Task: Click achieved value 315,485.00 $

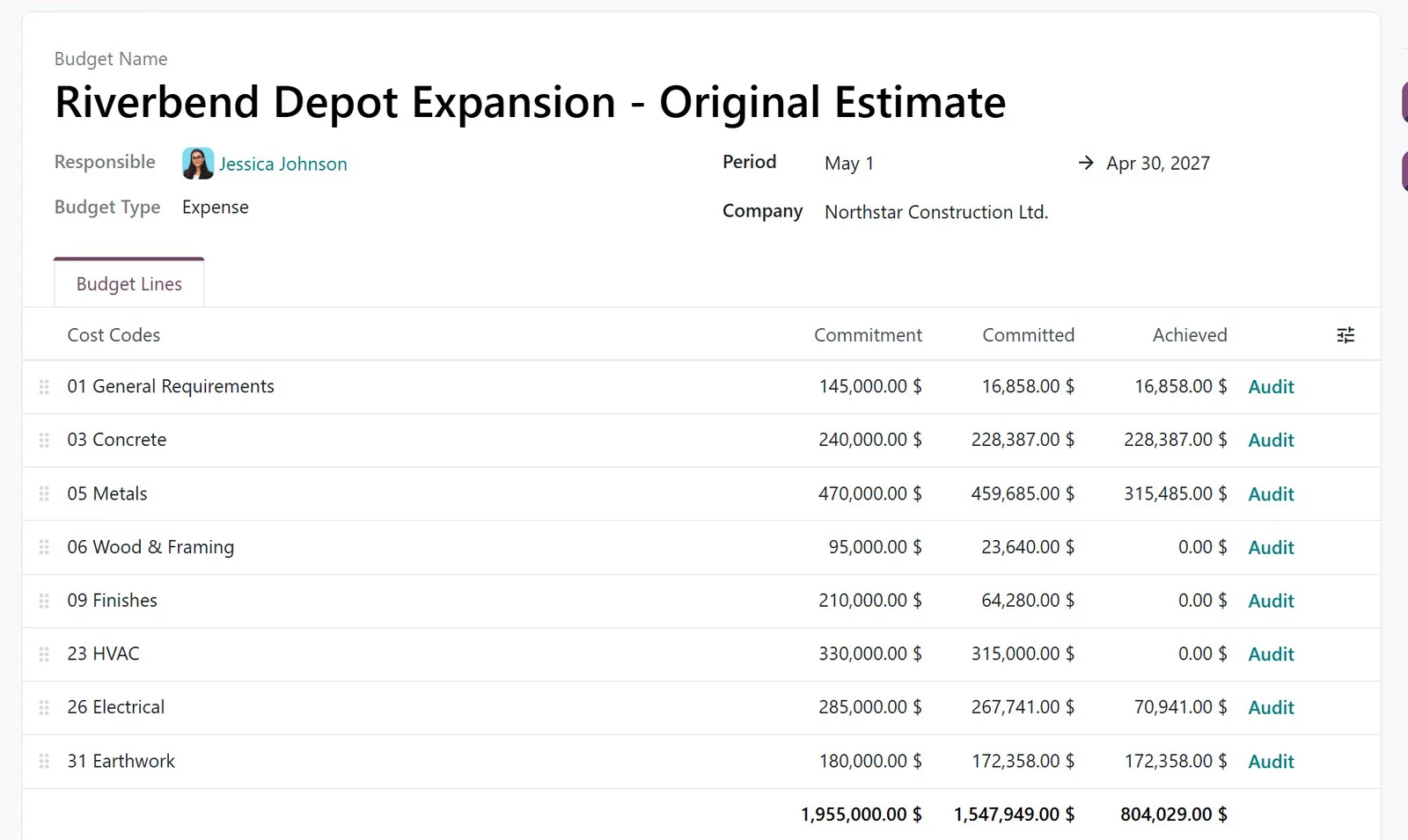Action: coord(1175,494)
